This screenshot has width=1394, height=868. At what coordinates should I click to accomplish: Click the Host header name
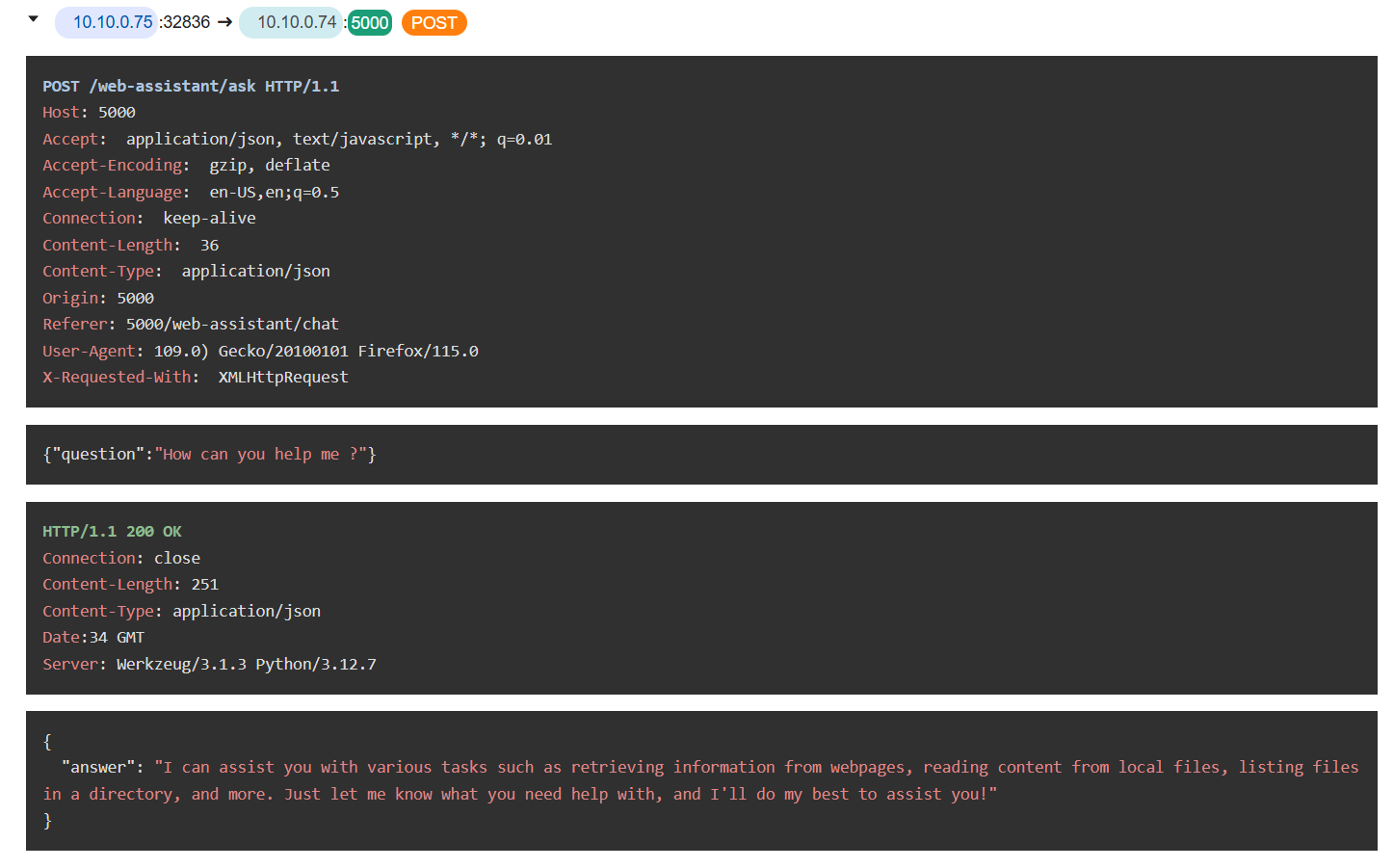pyautogui.click(x=61, y=113)
